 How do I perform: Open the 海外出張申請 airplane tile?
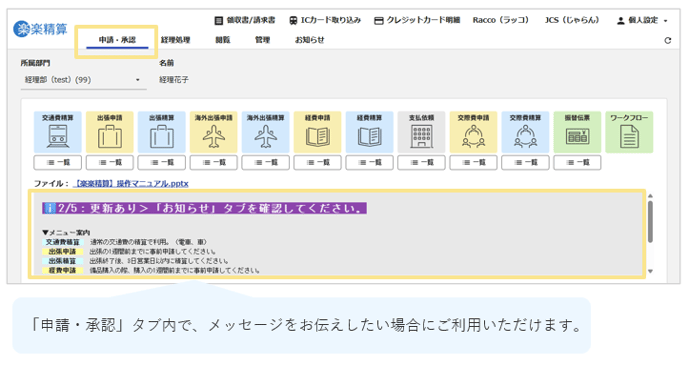214,132
